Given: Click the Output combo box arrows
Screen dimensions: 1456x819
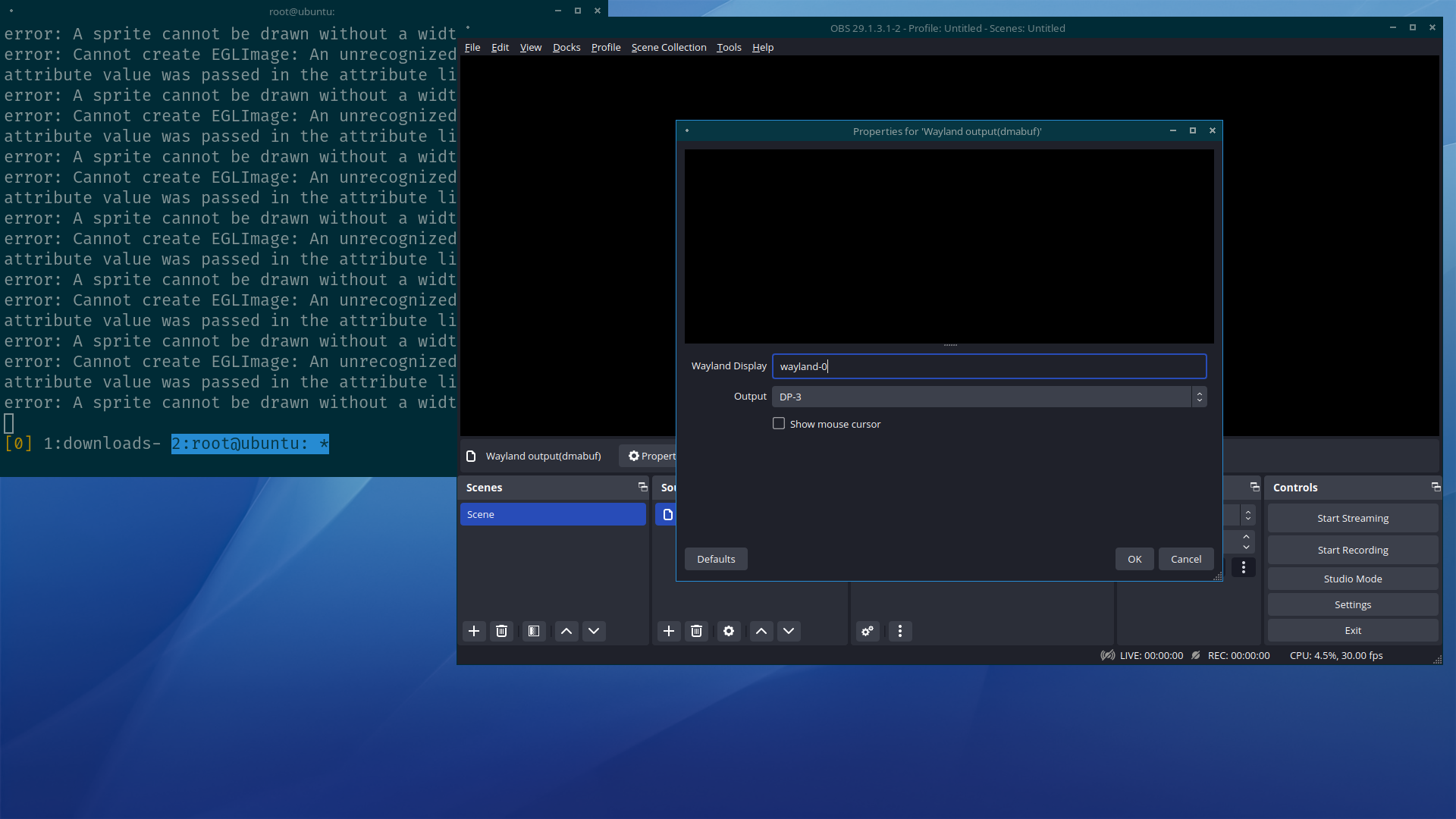Looking at the screenshot, I should [1199, 397].
